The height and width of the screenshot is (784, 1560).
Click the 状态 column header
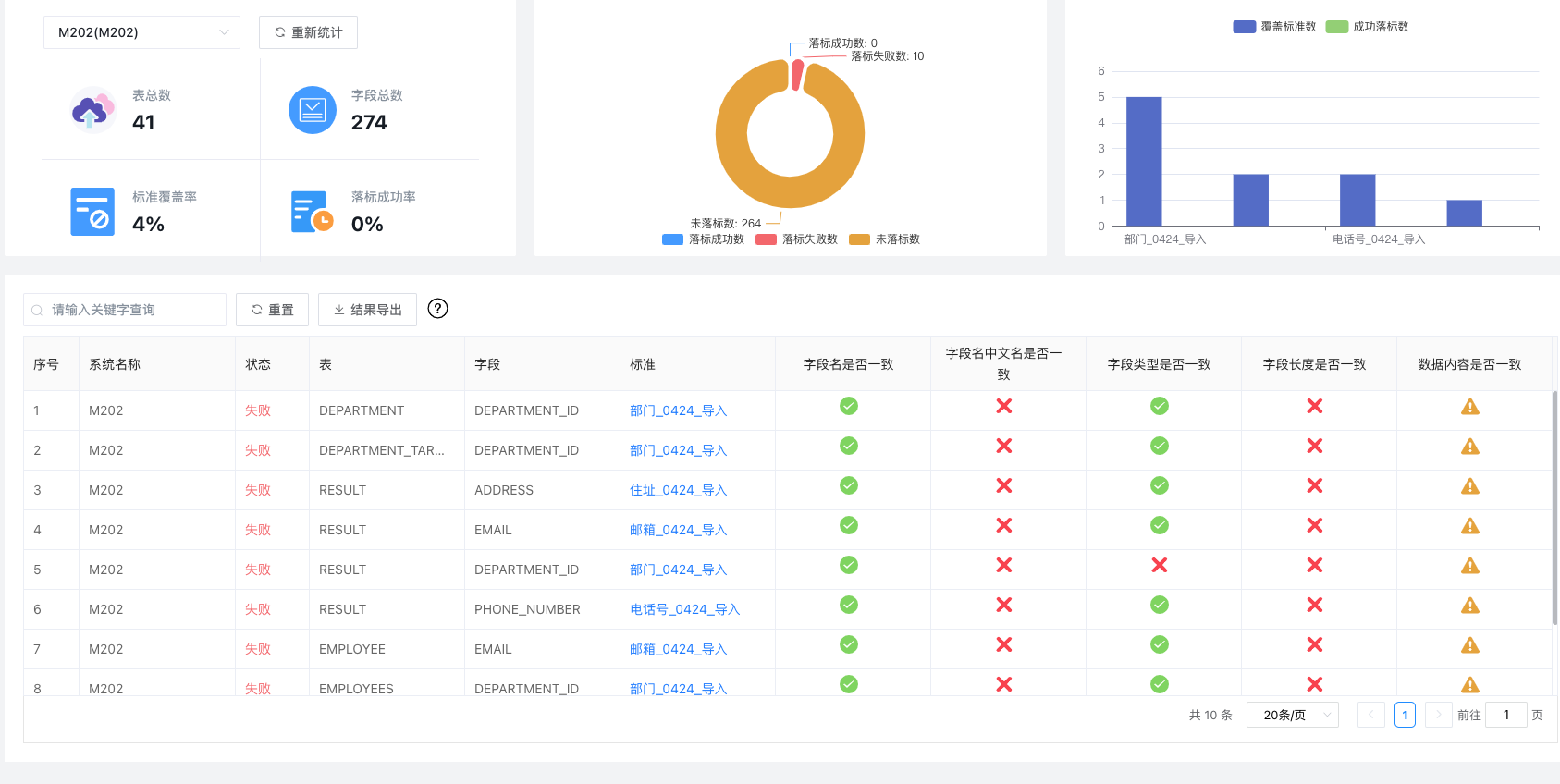tap(258, 364)
